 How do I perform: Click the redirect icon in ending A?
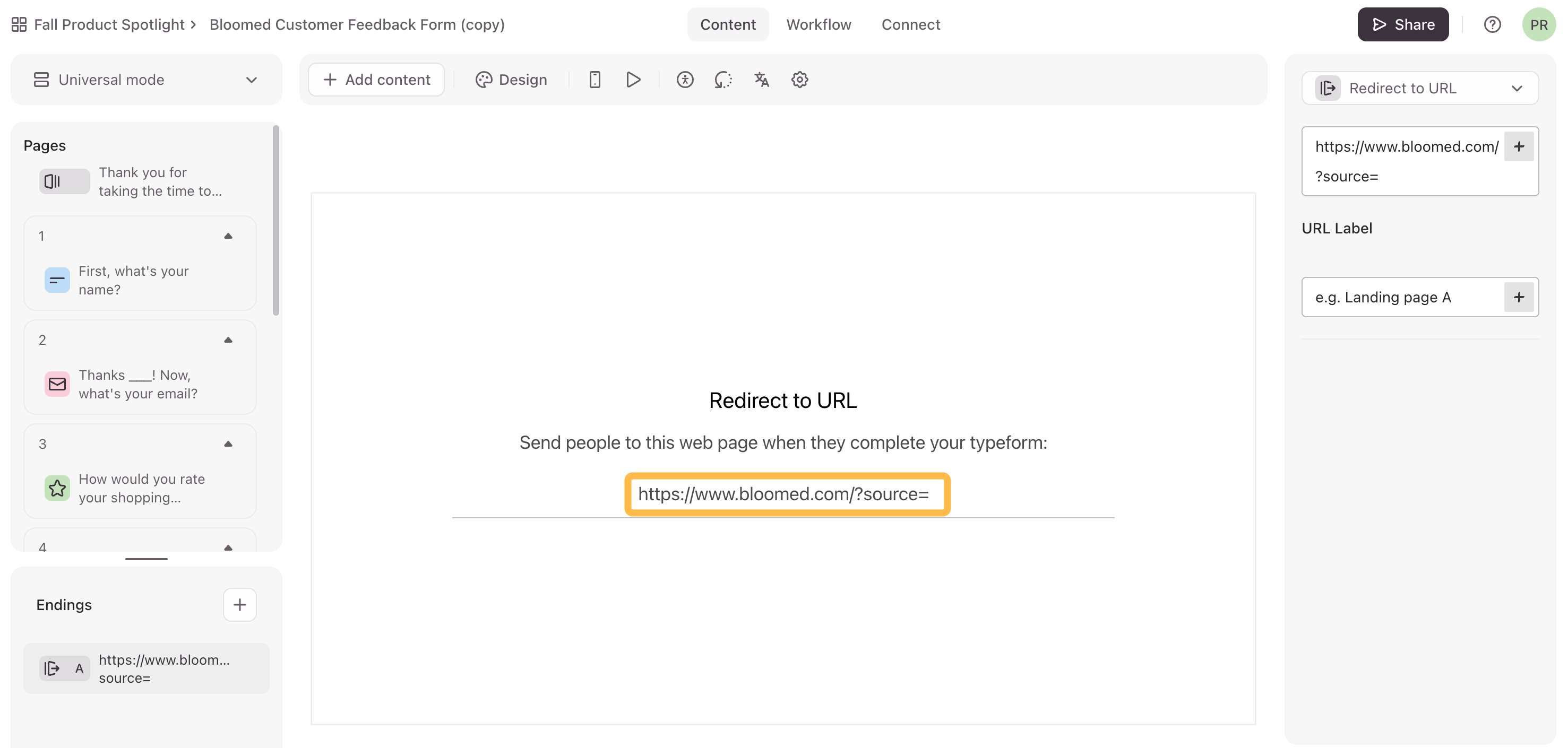(53, 668)
